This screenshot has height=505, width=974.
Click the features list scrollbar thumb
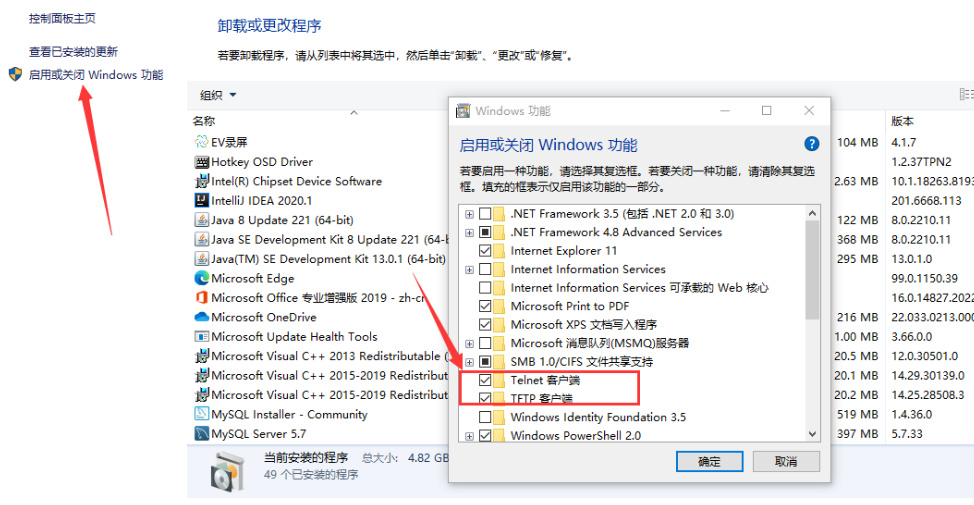click(812, 270)
